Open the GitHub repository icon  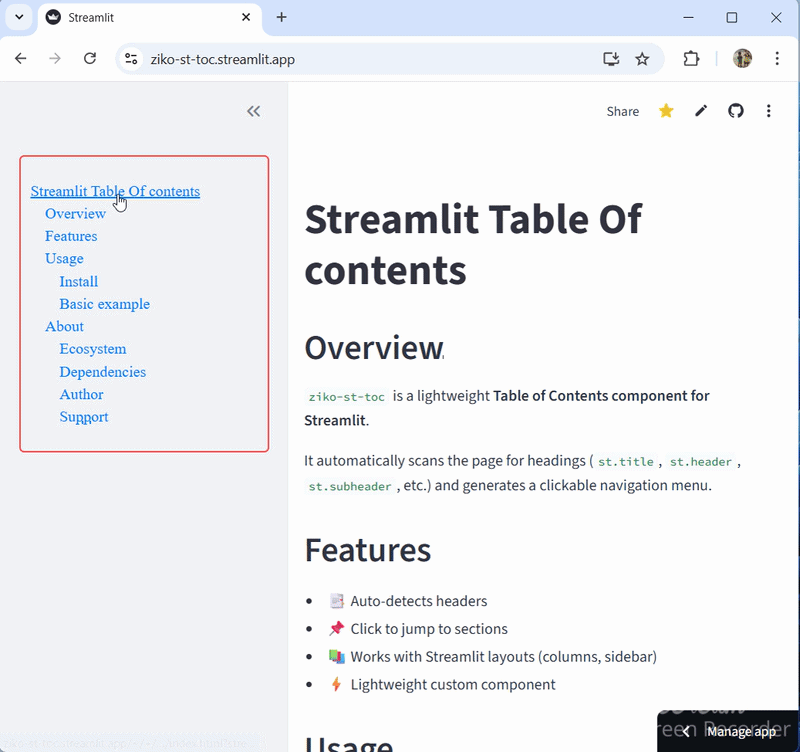(736, 111)
